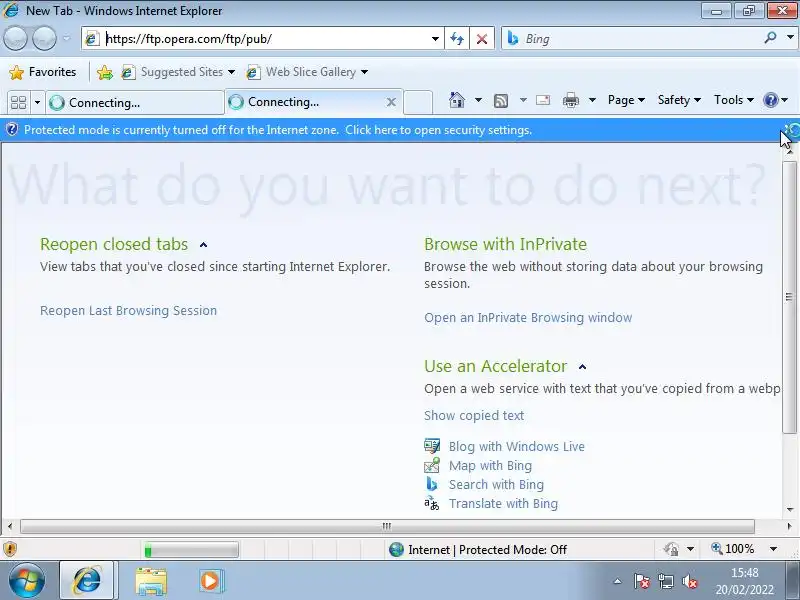Click the privacy report icon in status bar

point(671,549)
